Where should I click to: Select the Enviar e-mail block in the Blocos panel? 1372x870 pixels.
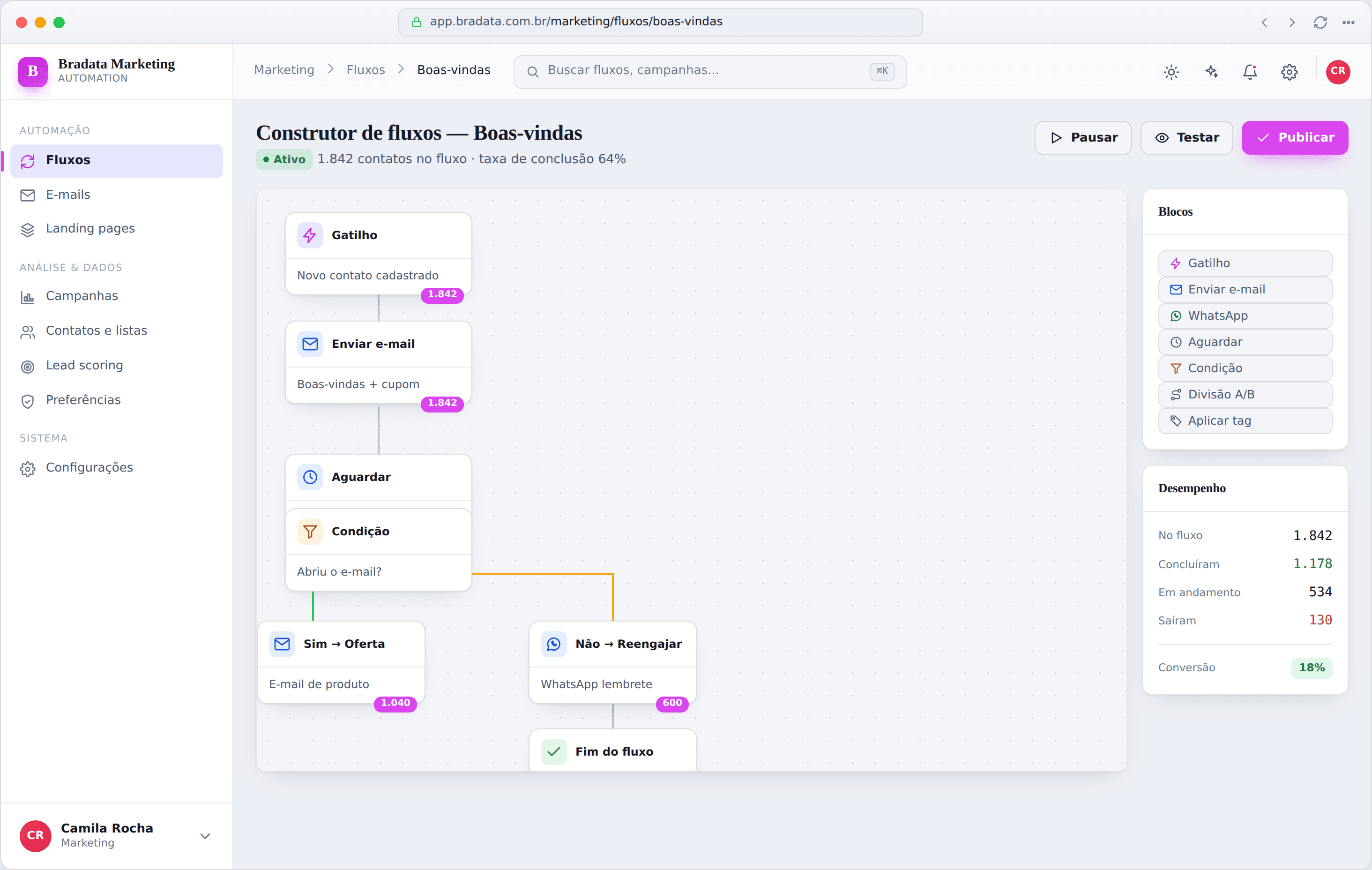click(x=1245, y=289)
